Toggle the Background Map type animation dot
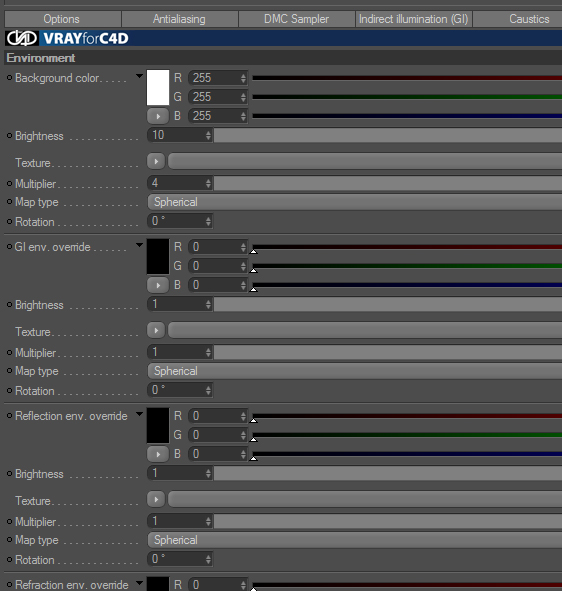This screenshot has height=591, width=562. click(x=9, y=202)
